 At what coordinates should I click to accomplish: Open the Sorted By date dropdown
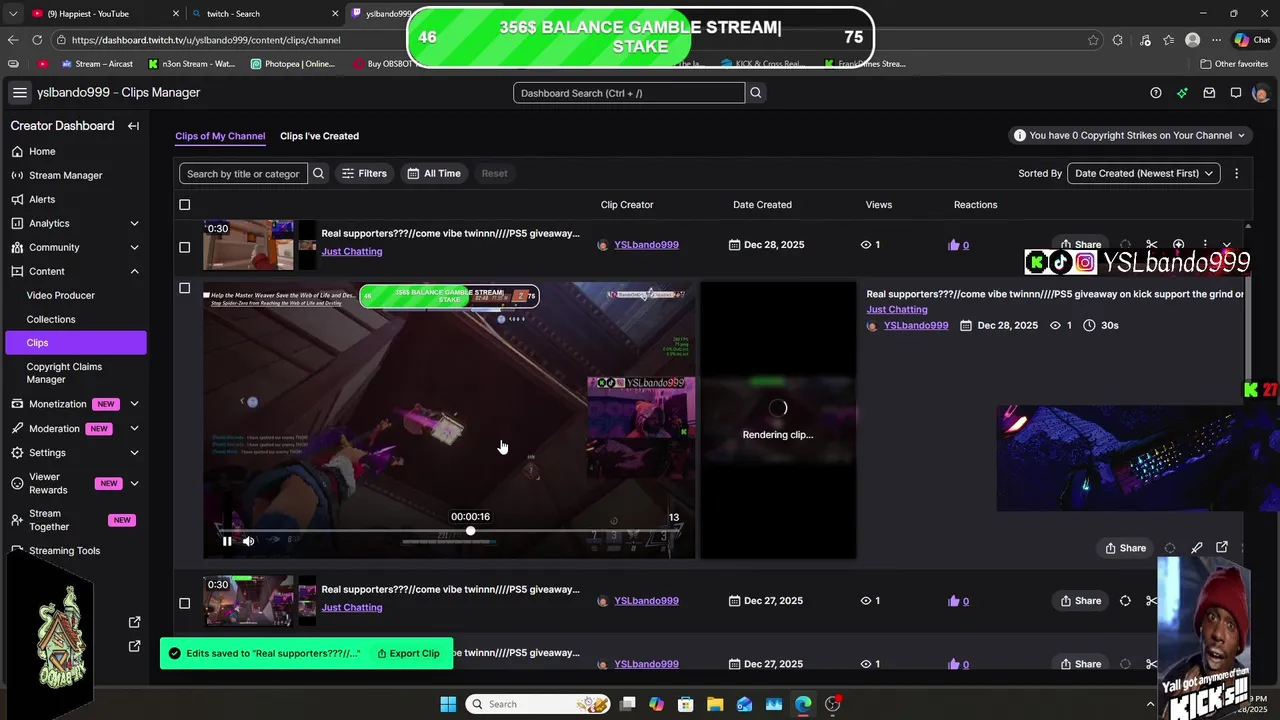[x=1143, y=173]
